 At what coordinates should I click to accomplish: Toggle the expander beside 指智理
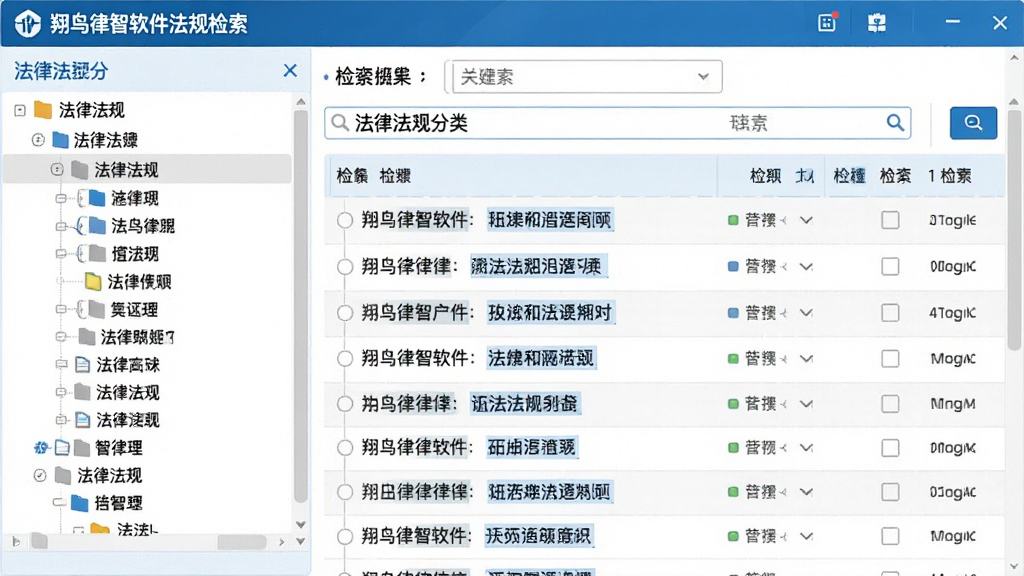[59, 503]
